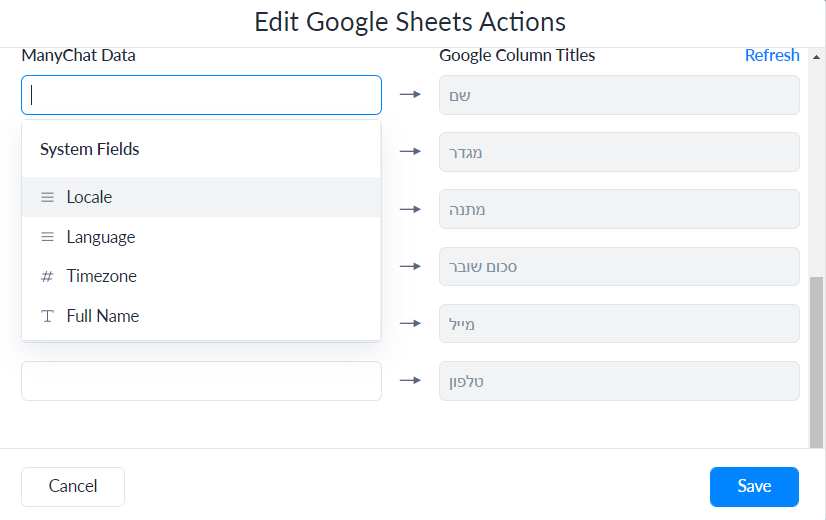Select Full Name system field
Screen dimensions: 826x520
click(x=103, y=316)
